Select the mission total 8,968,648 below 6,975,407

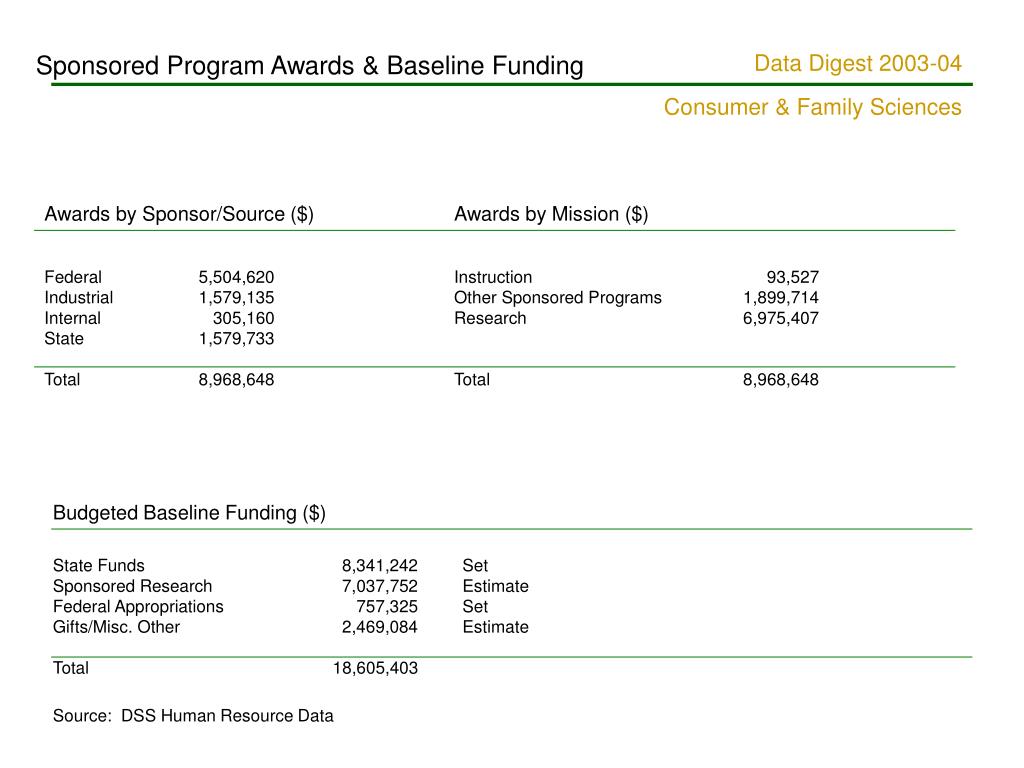[x=781, y=380]
